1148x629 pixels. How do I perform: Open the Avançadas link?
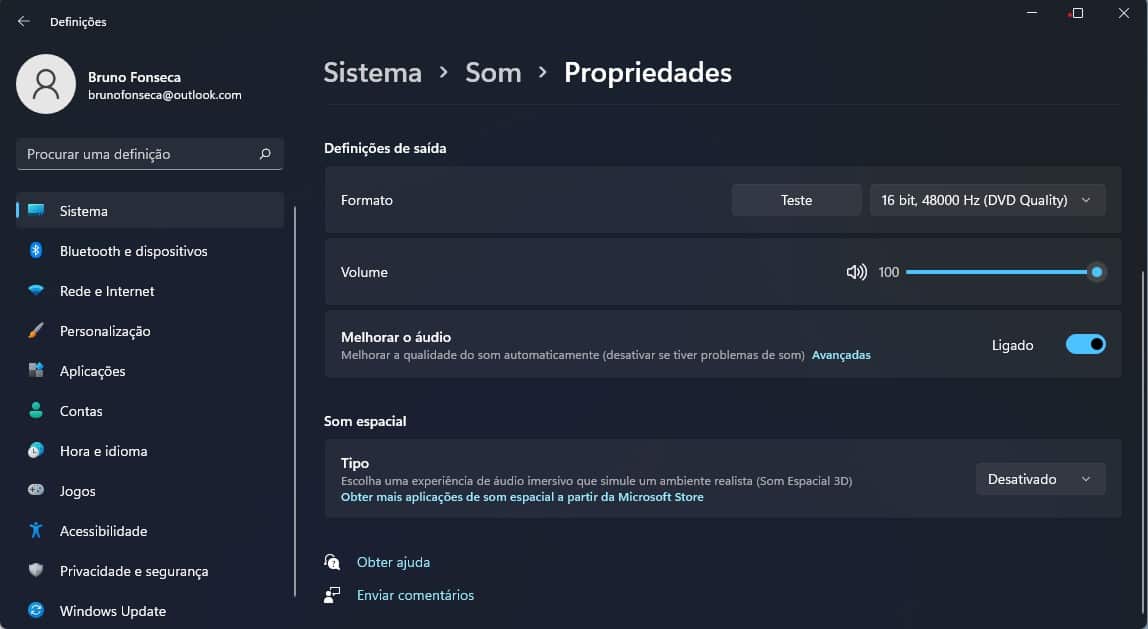(x=841, y=355)
